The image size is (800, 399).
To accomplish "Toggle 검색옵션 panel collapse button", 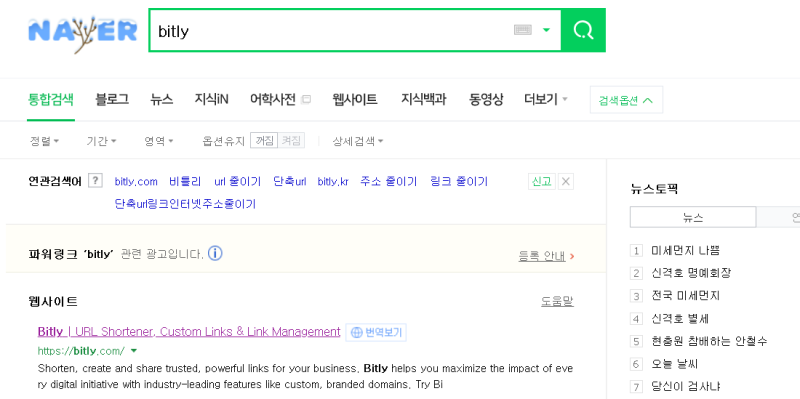I will 626,100.
